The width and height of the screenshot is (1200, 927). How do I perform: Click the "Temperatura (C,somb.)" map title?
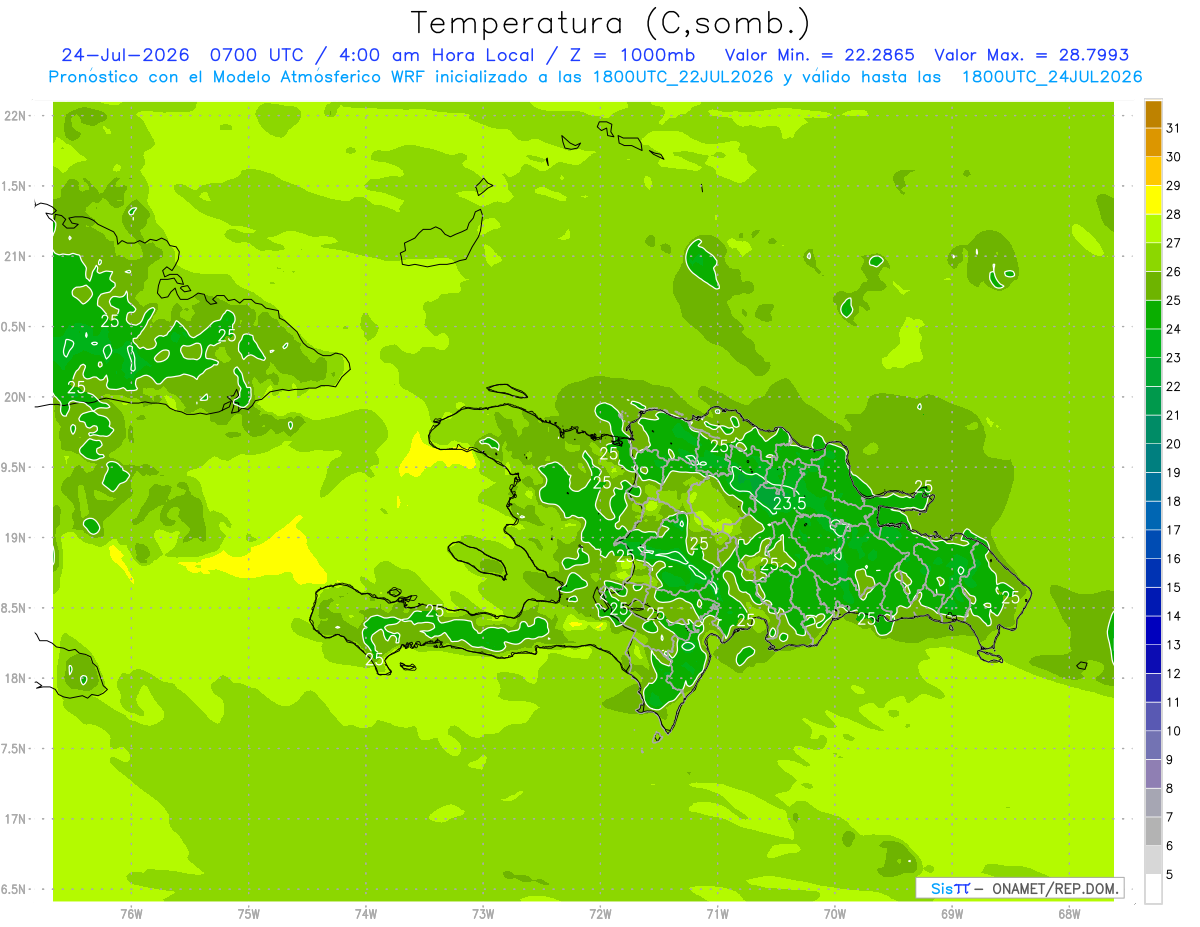pos(611,24)
